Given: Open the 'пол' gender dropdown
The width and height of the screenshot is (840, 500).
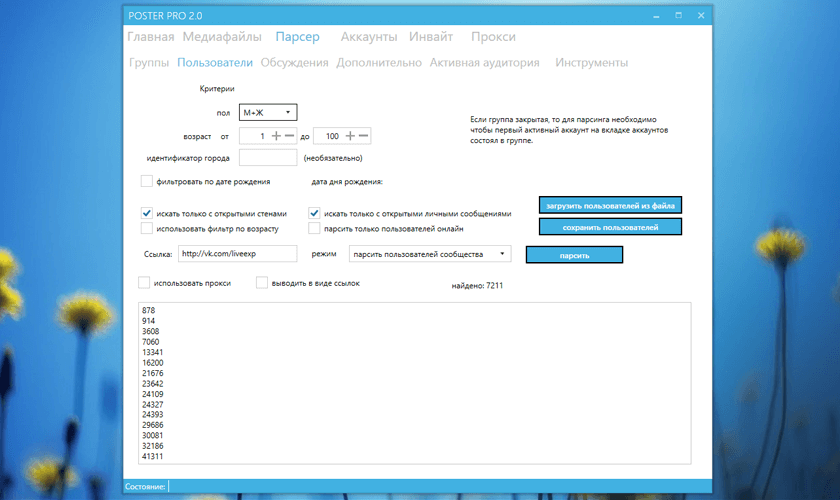Looking at the screenshot, I should tap(268, 113).
